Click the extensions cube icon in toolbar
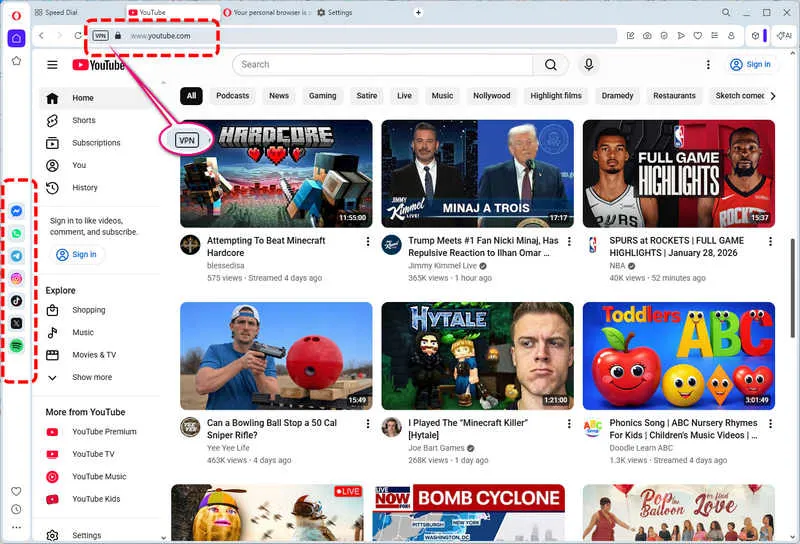The height and width of the screenshot is (544, 800). coord(756,36)
